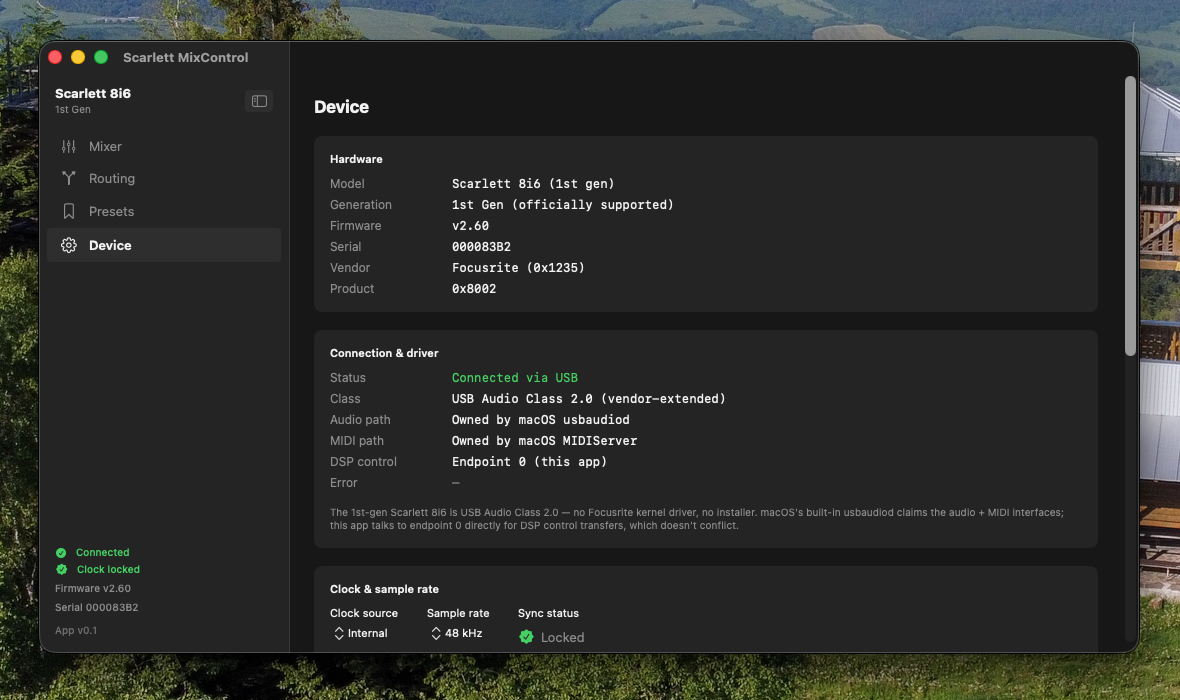
Task: Click the Device gear icon
Action: (68, 245)
